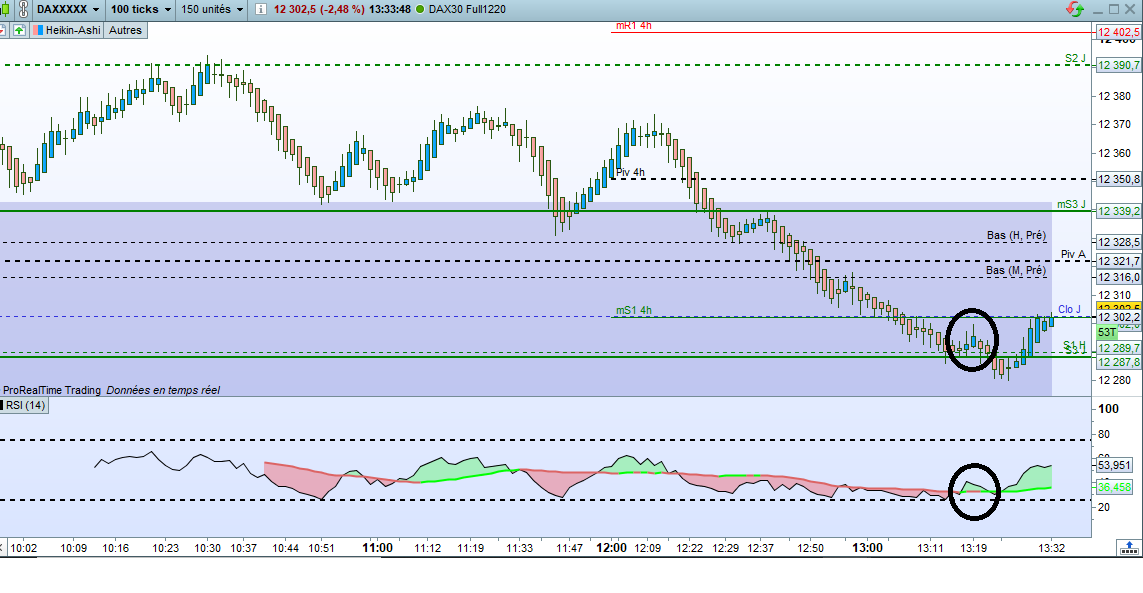1143x593 pixels.
Task: Click the 12 402,5 mR1 4h price tag
Action: pyautogui.click(x=1119, y=32)
